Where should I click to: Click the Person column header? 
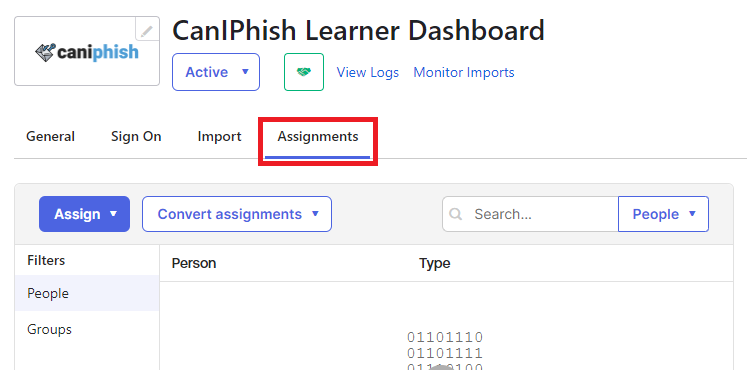click(x=194, y=263)
